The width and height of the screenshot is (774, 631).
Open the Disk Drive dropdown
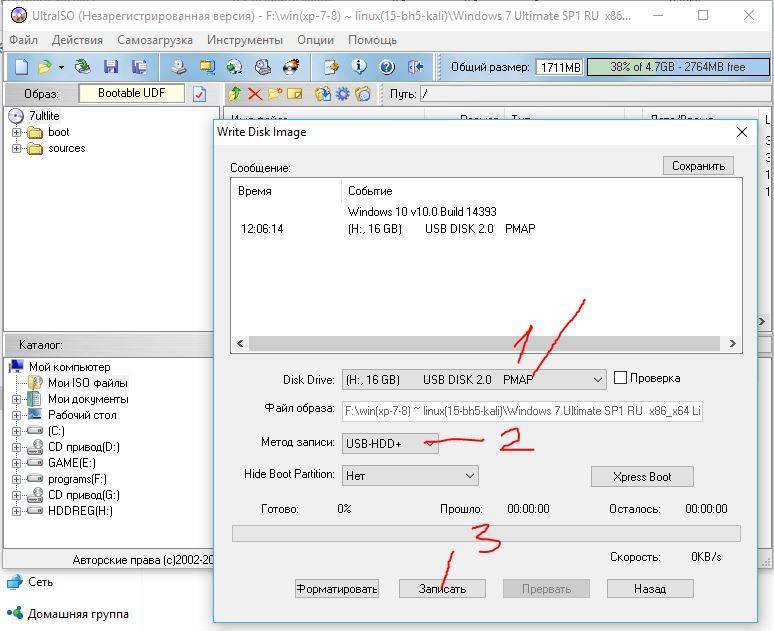(474, 380)
